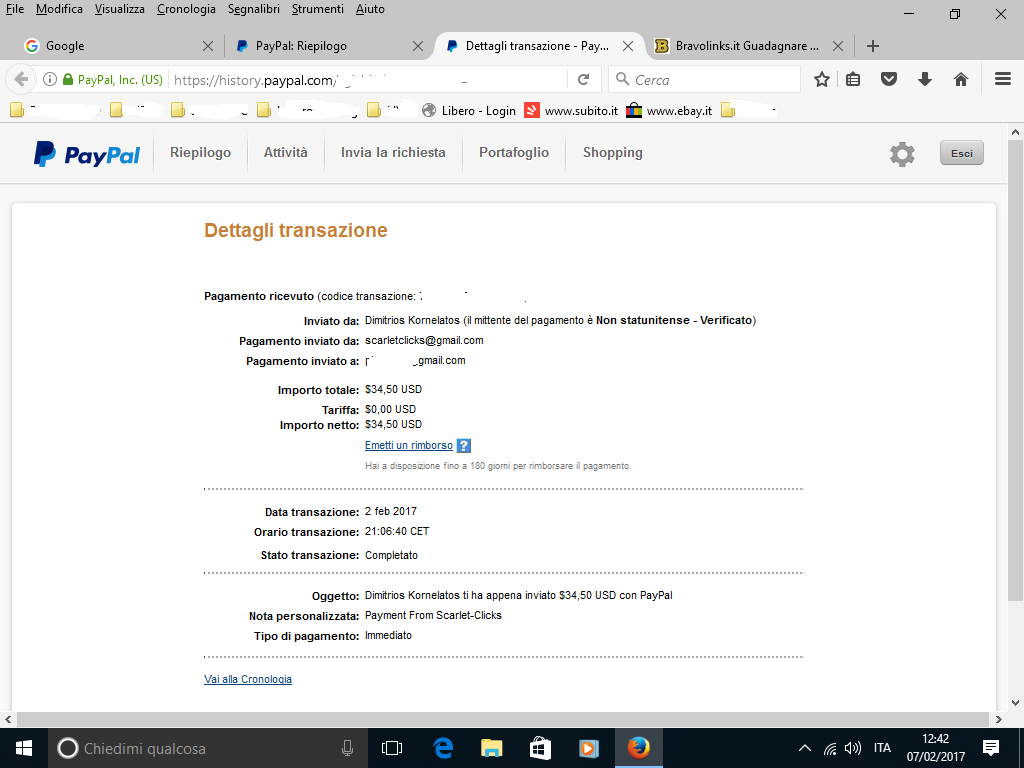This screenshot has height=768, width=1024.
Task: Click ITA language indicator in tray
Action: pos(882,748)
